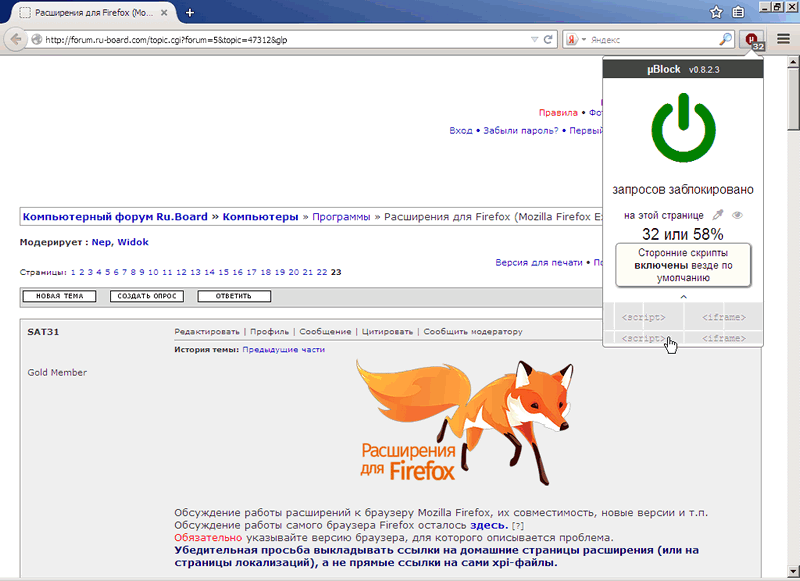Click the upper <iframe> cell in uBlock

point(723,317)
